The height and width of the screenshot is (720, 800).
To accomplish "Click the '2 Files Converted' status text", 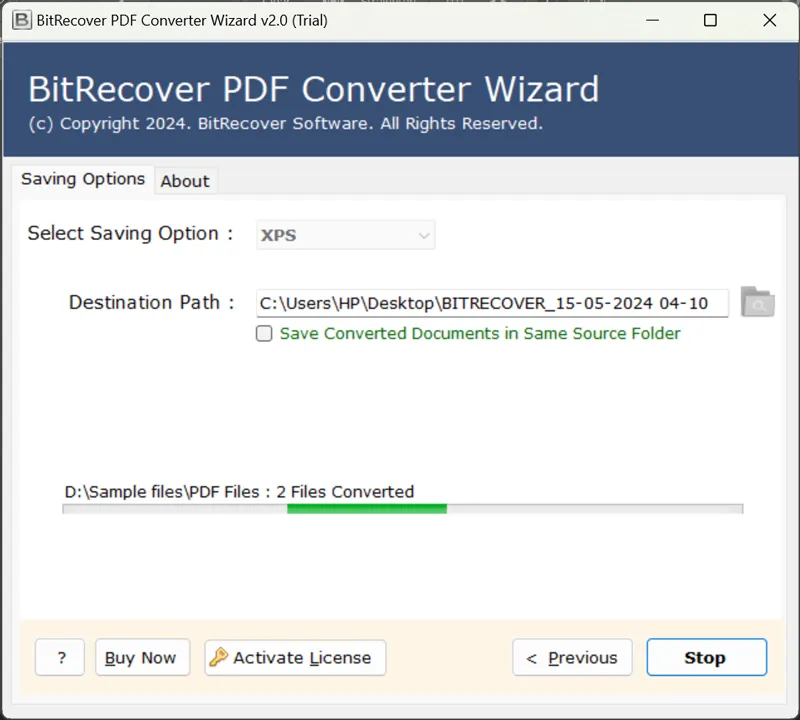I will [x=345, y=491].
